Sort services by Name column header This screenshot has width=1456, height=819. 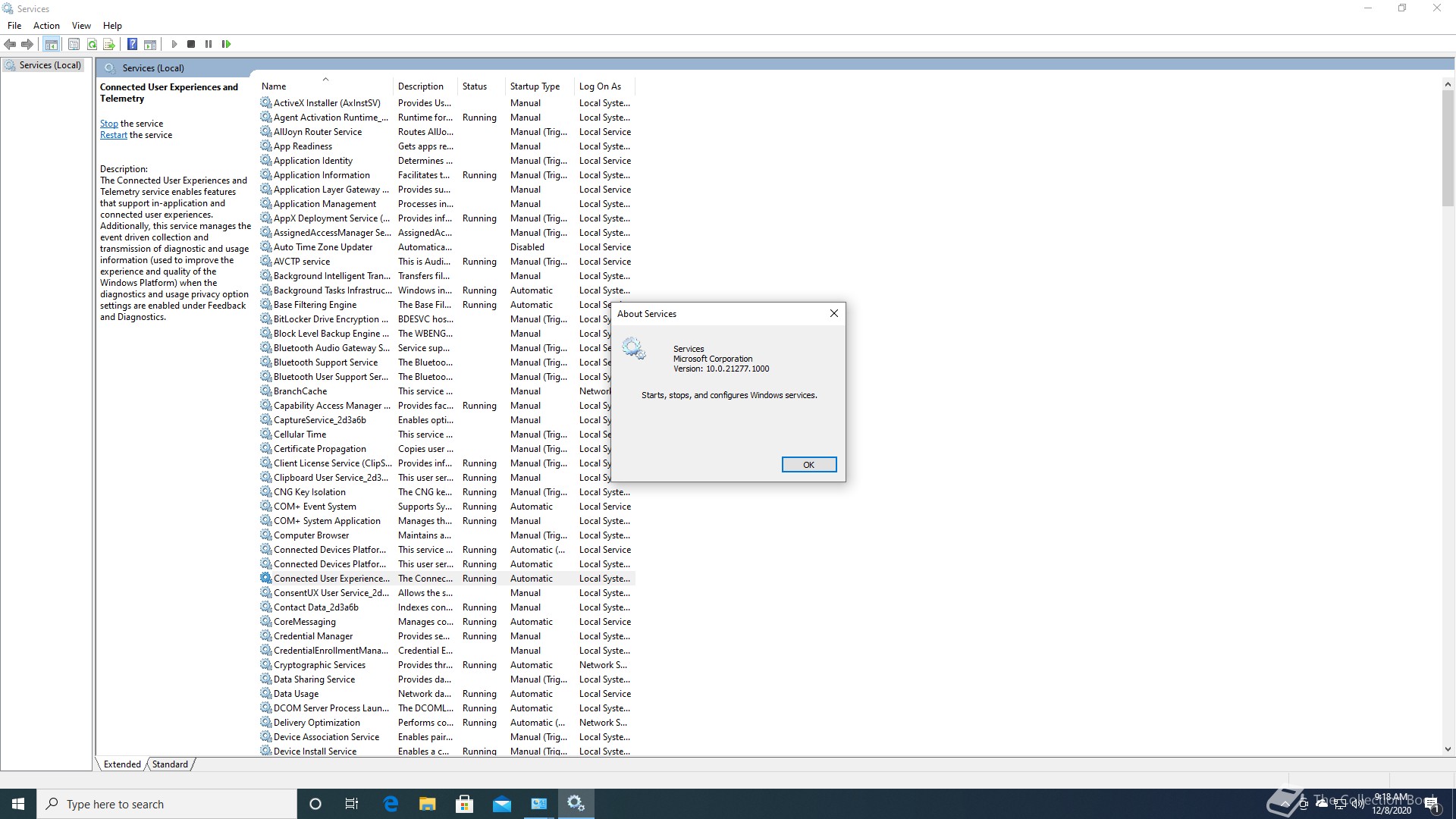(x=274, y=86)
